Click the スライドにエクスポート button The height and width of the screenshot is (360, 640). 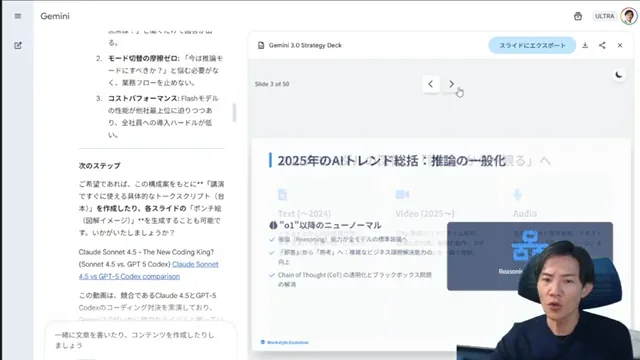point(532,45)
